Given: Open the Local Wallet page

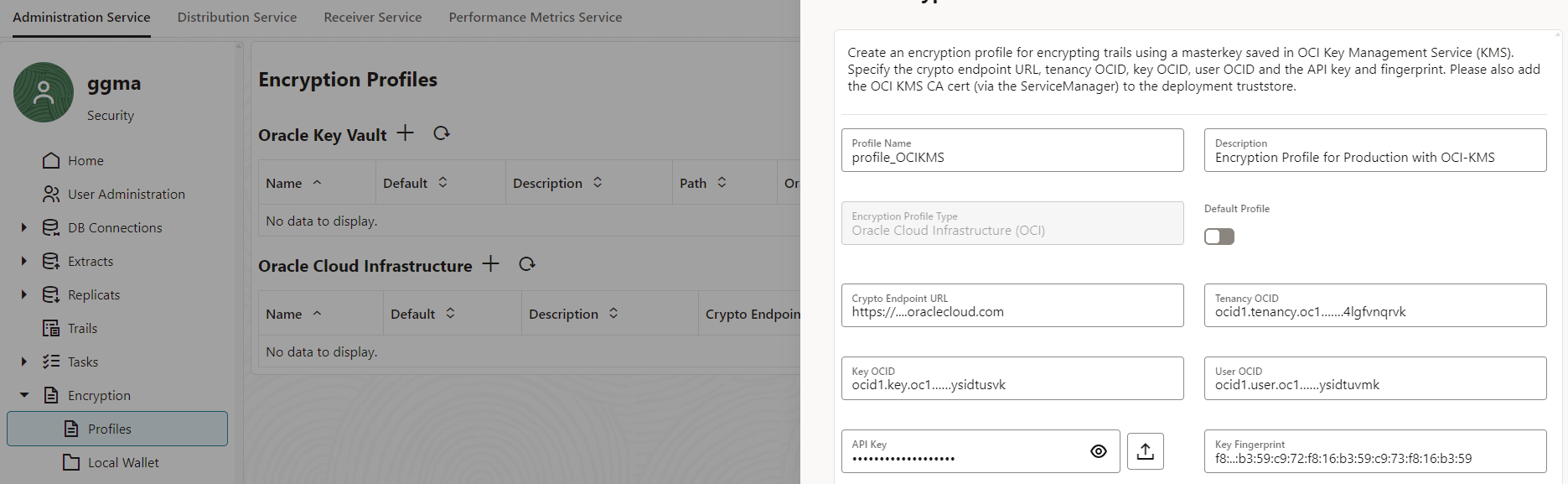Looking at the screenshot, I should pos(123,462).
